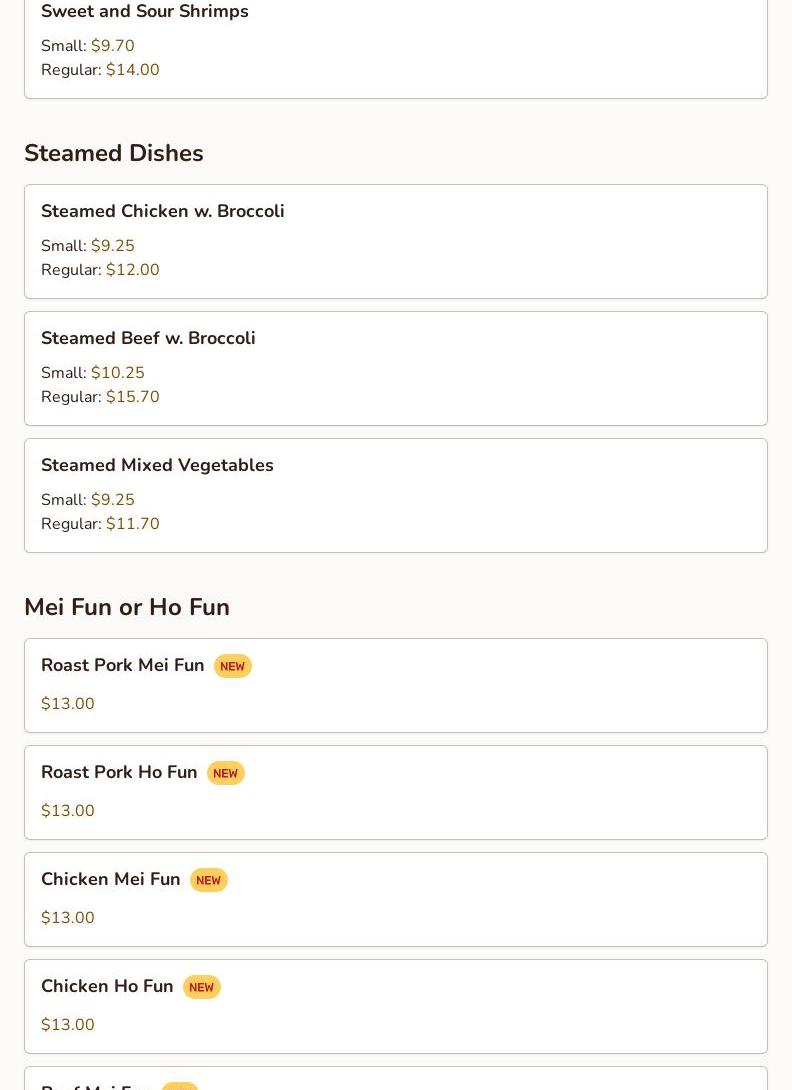Click the Mei Fun or Ho Fun heading
Screen dimensions: 792x1090
(127, 607)
